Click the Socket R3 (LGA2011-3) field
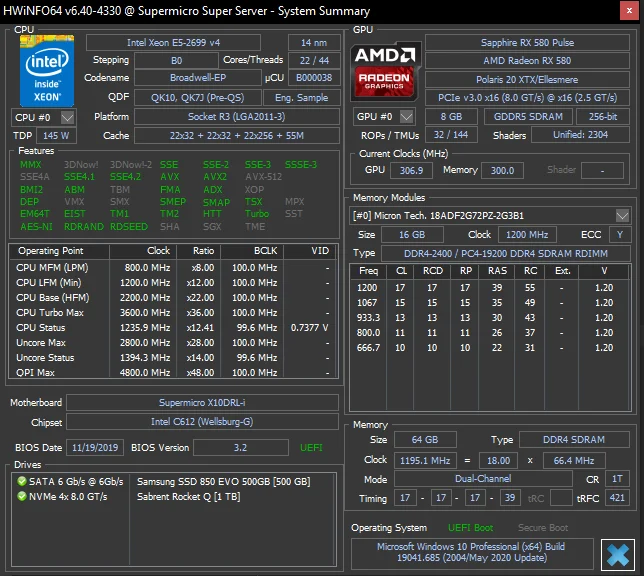This screenshot has width=644, height=576. [x=237, y=117]
